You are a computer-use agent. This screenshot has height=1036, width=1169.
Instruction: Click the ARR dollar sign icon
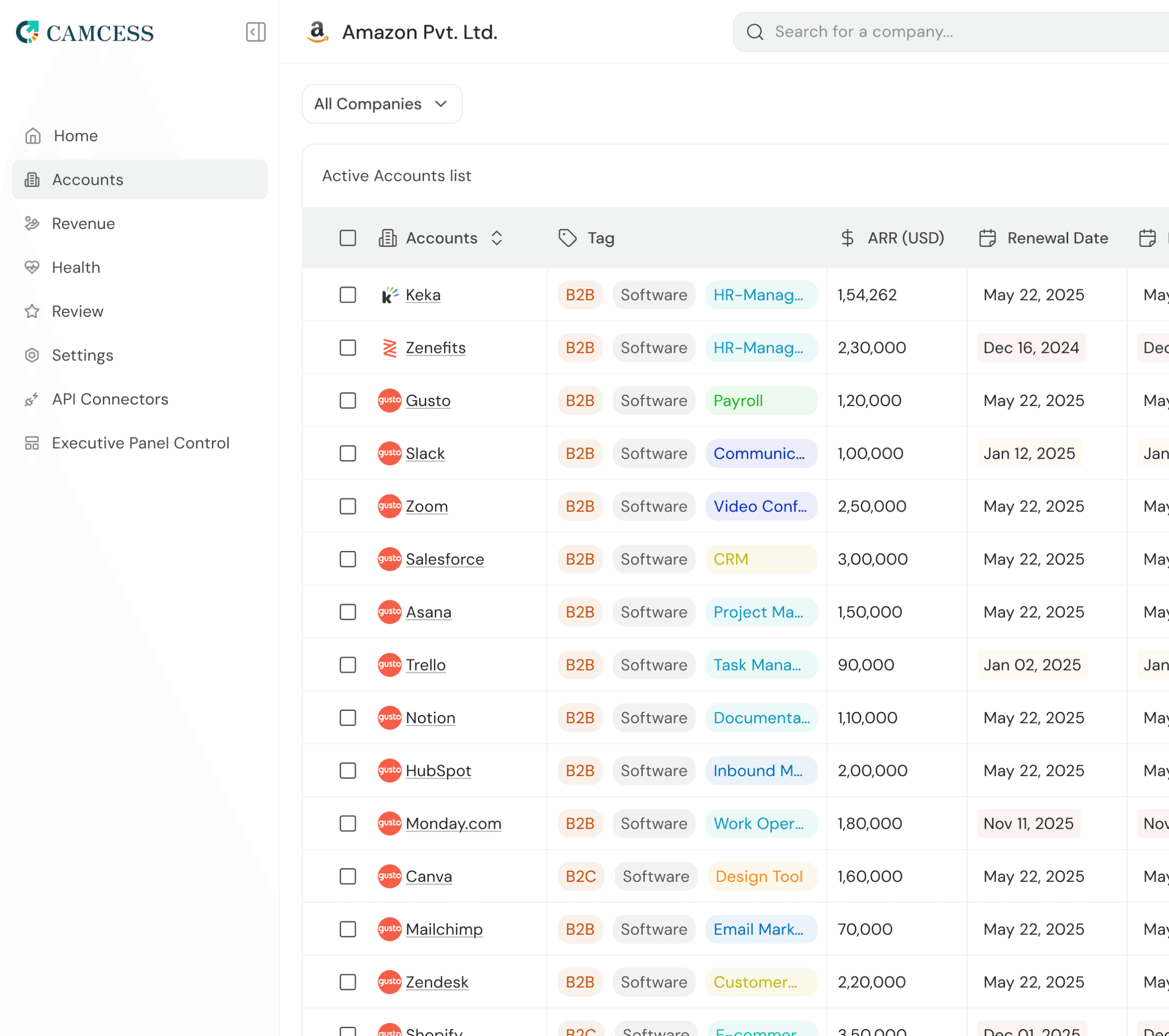(x=847, y=238)
